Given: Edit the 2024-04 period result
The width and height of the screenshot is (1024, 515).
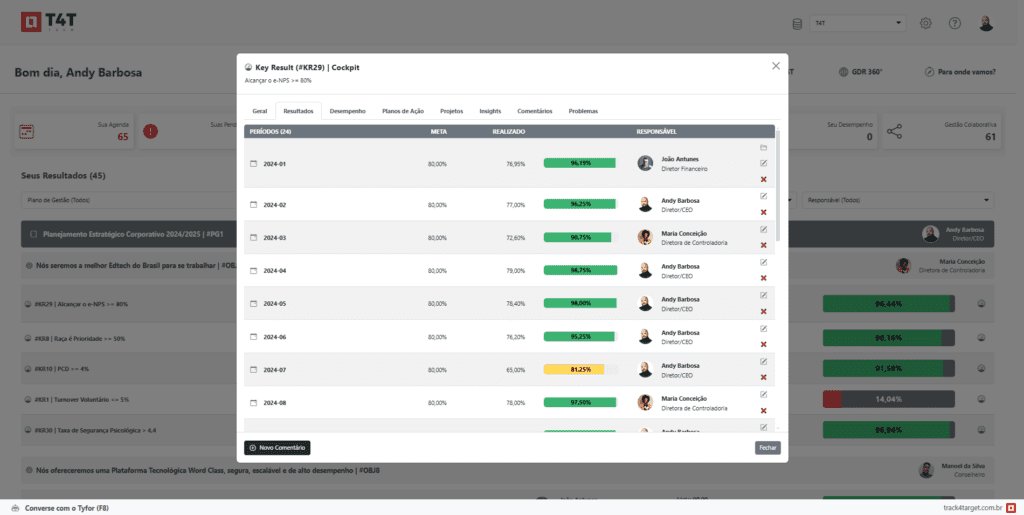Looking at the screenshot, I should tap(763, 262).
